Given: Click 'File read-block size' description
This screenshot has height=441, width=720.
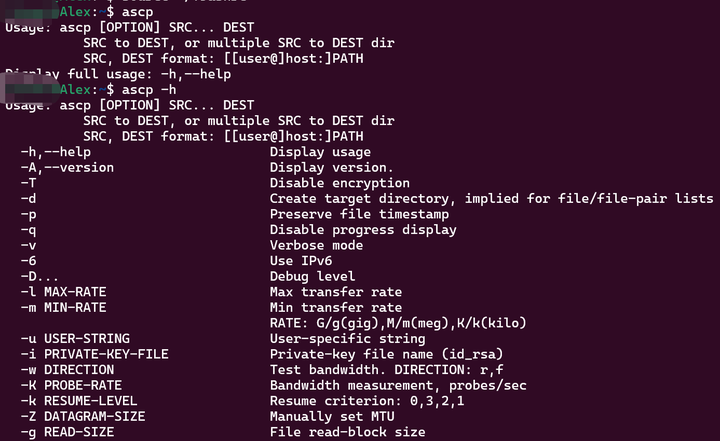Looking at the screenshot, I should pyautogui.click(x=348, y=432).
